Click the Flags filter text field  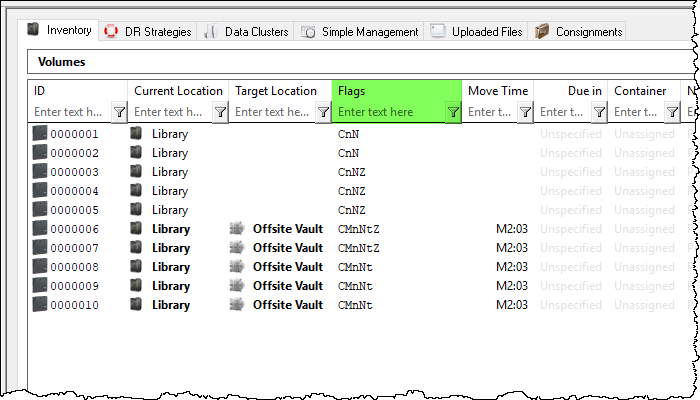click(x=389, y=112)
